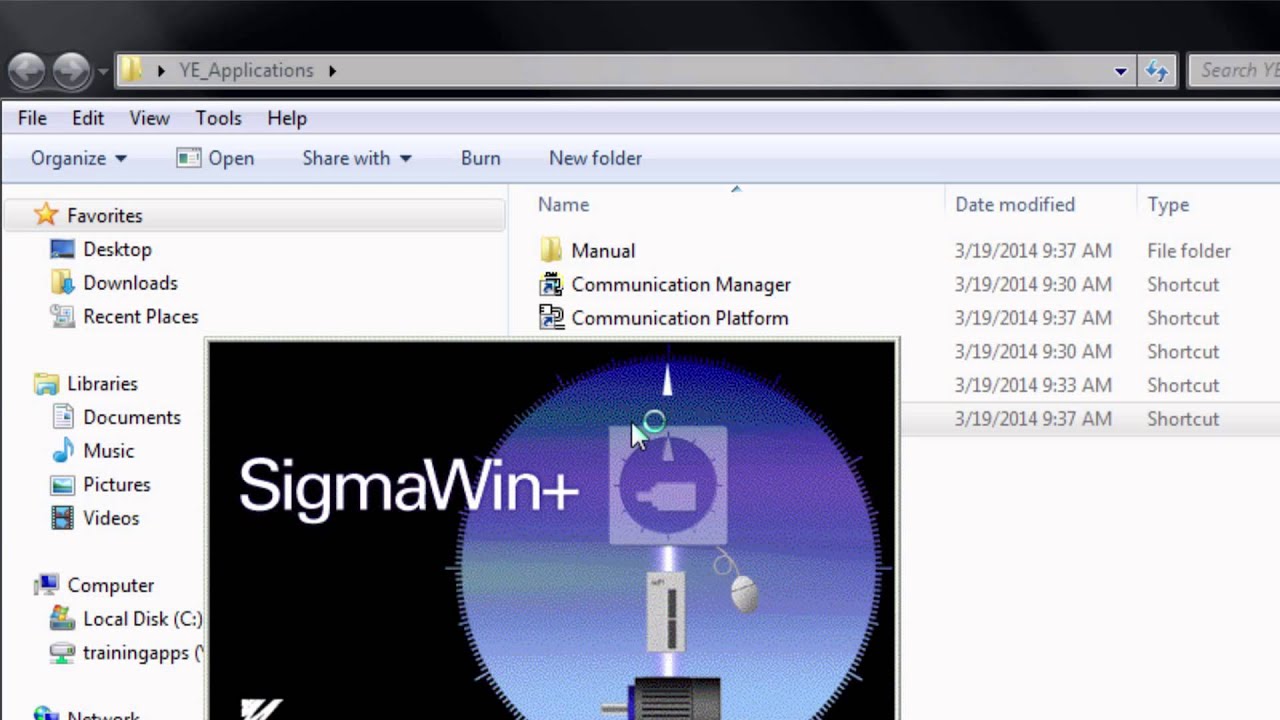Sort by the Type column header
The width and height of the screenshot is (1280, 720).
(x=1168, y=204)
